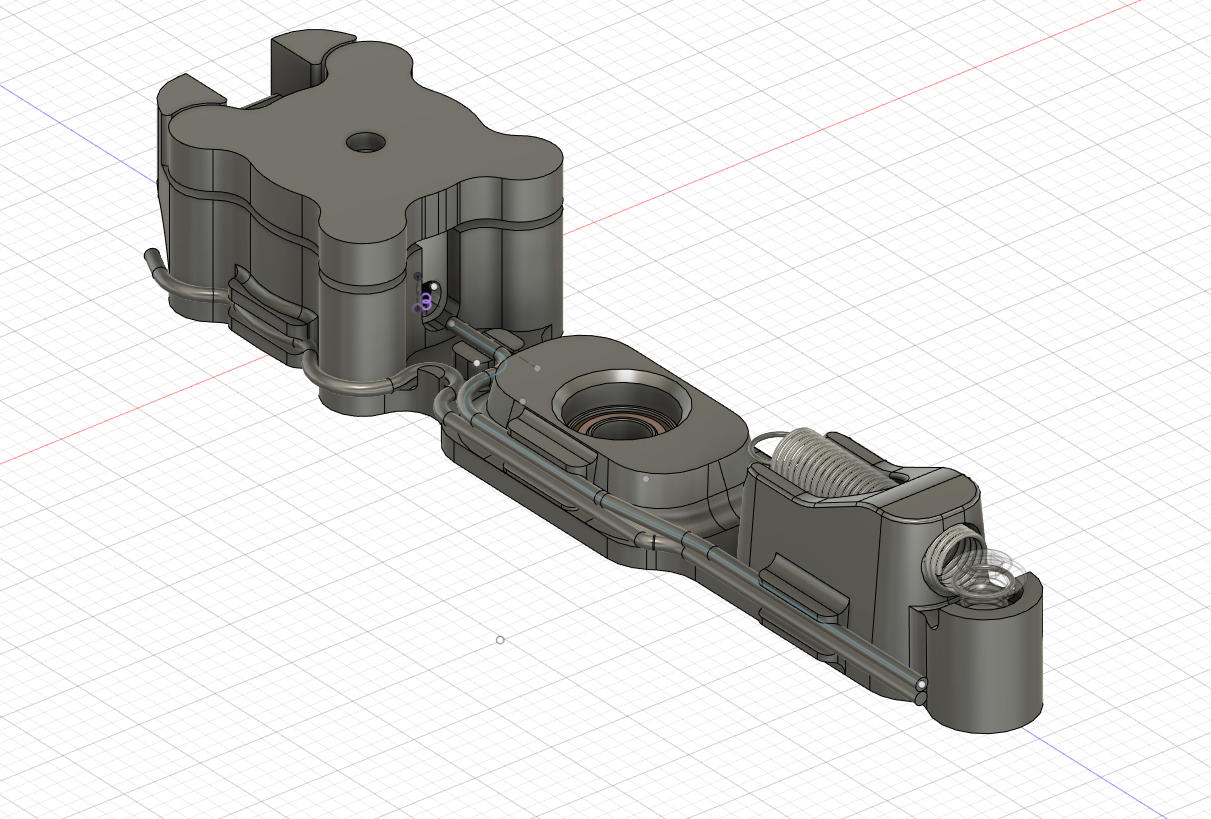
Task: Click the wire end sticking out left of the housing
Action: pyautogui.click(x=154, y=258)
